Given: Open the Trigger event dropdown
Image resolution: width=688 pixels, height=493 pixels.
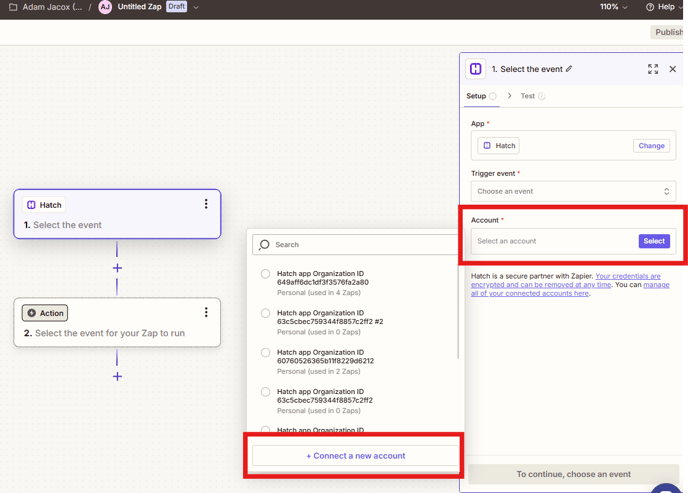Looking at the screenshot, I should pyautogui.click(x=573, y=191).
